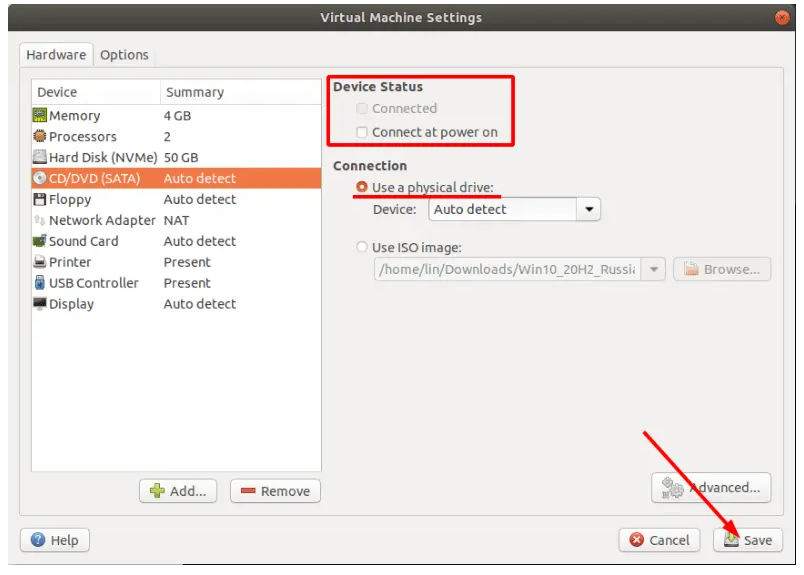
Task: Browse... for an ISO file
Action: pos(722,269)
